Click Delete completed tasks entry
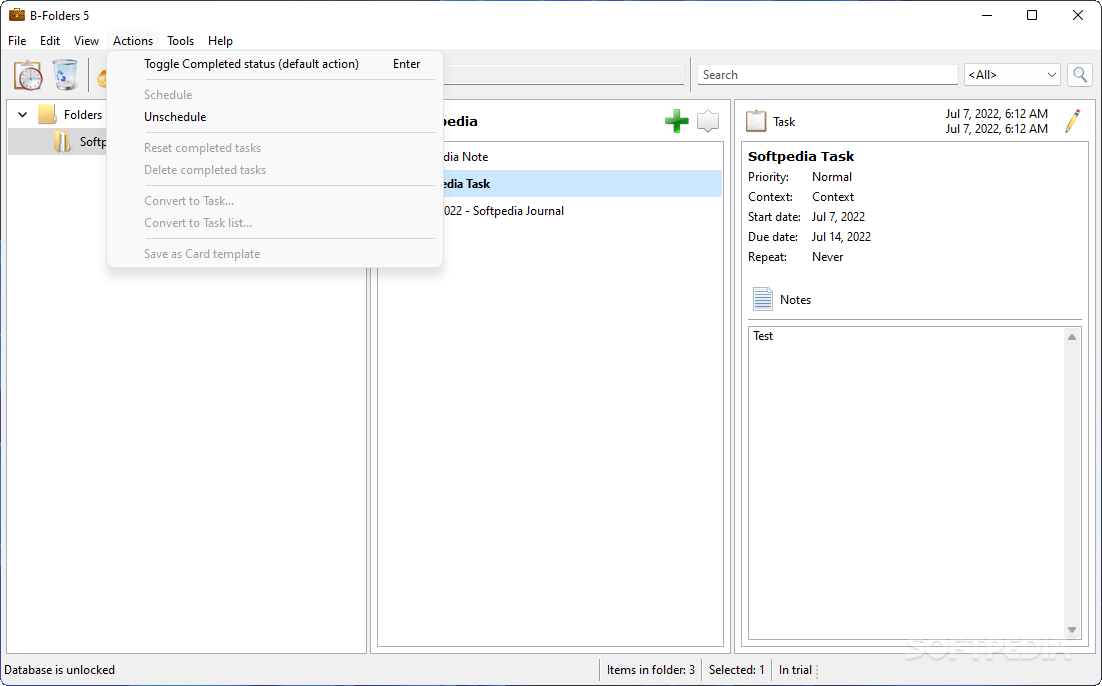This screenshot has height=686, width=1102. 275,170
